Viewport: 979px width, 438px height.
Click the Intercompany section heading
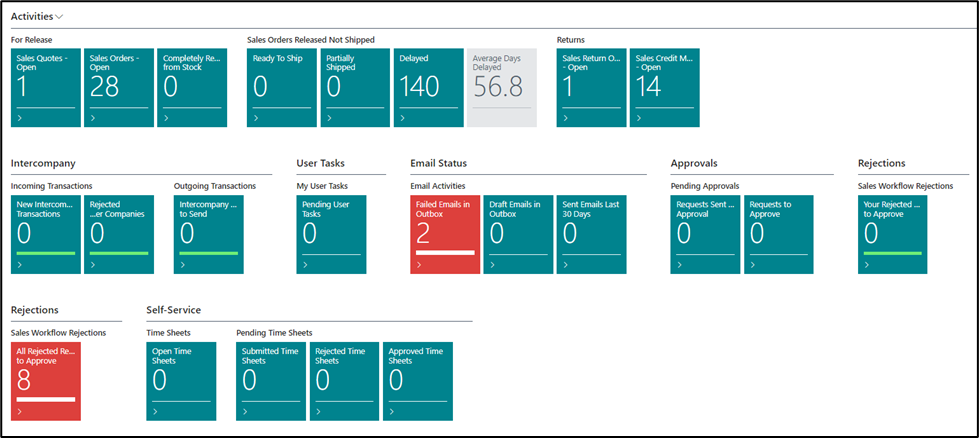point(43,163)
